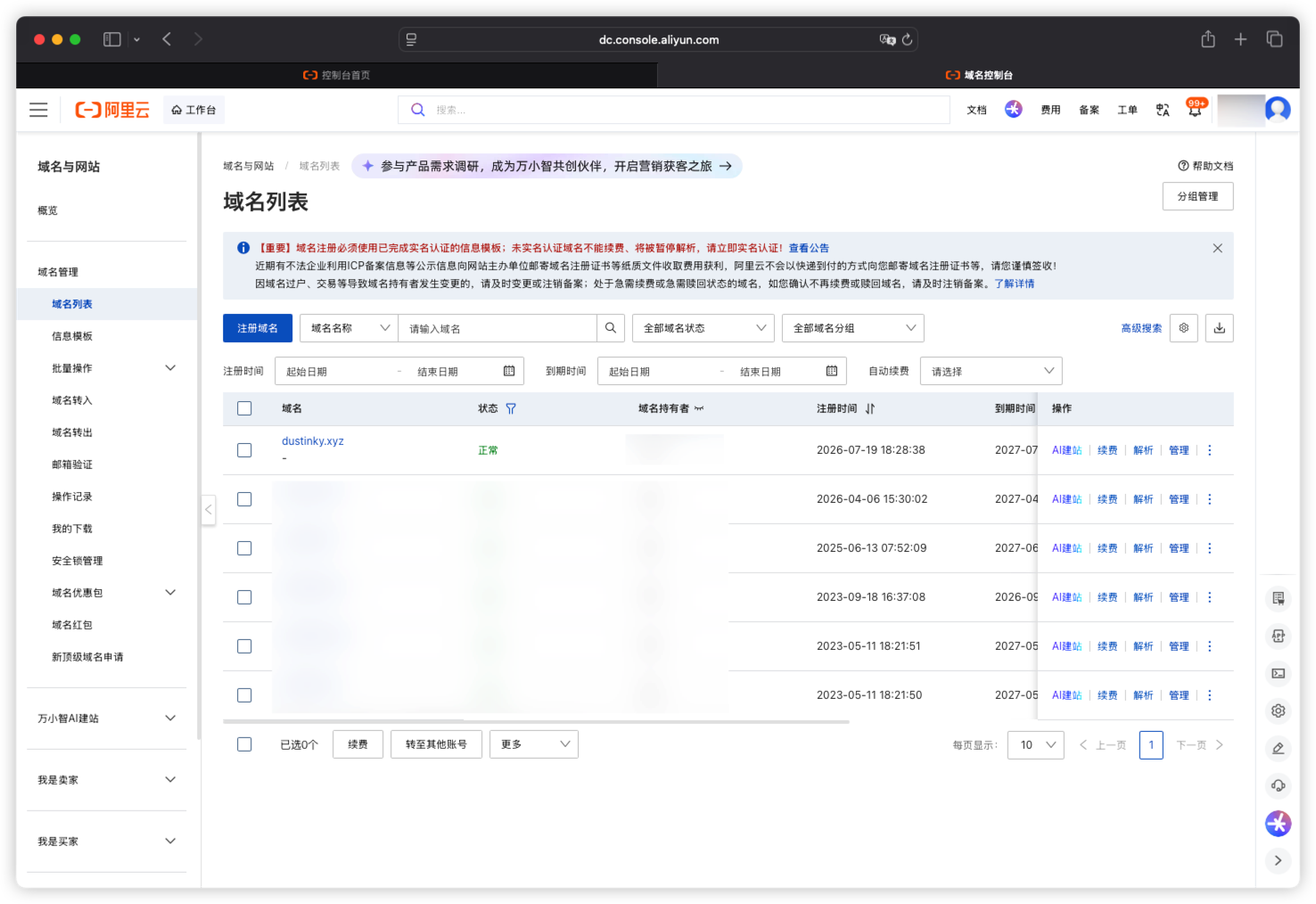Screen dimensions: 1316x904
Task: Open 自动续费 请选择 dropdown
Action: (991, 371)
